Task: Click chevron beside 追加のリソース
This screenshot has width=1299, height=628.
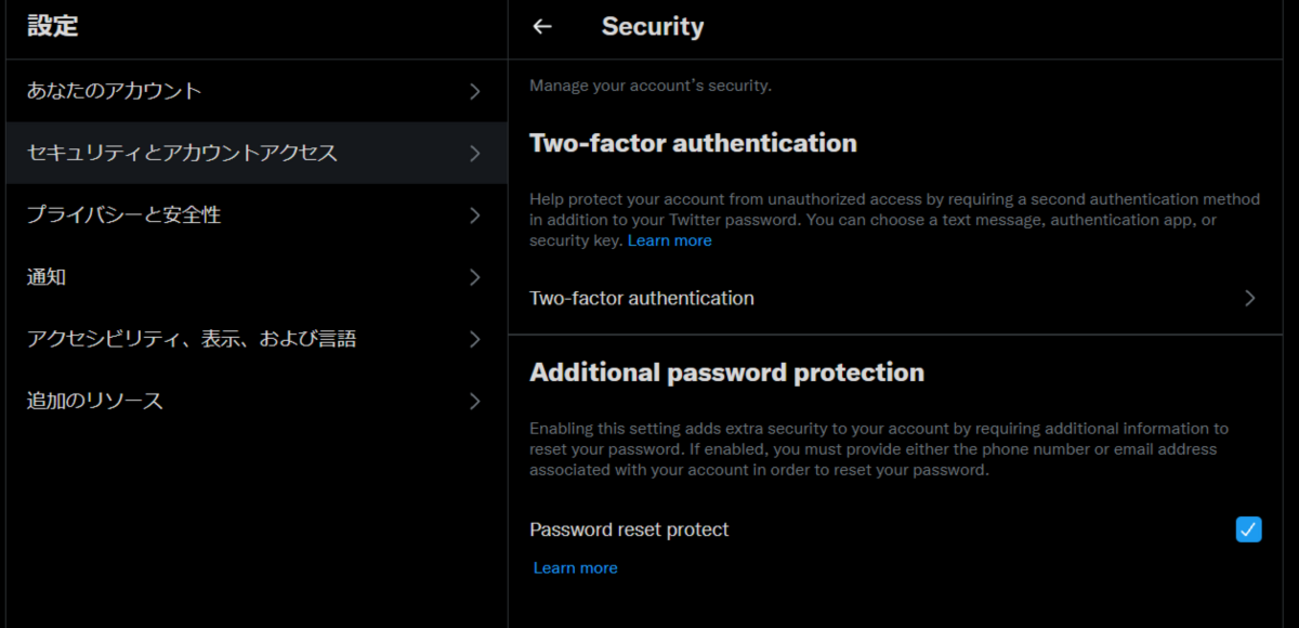Action: point(475,401)
